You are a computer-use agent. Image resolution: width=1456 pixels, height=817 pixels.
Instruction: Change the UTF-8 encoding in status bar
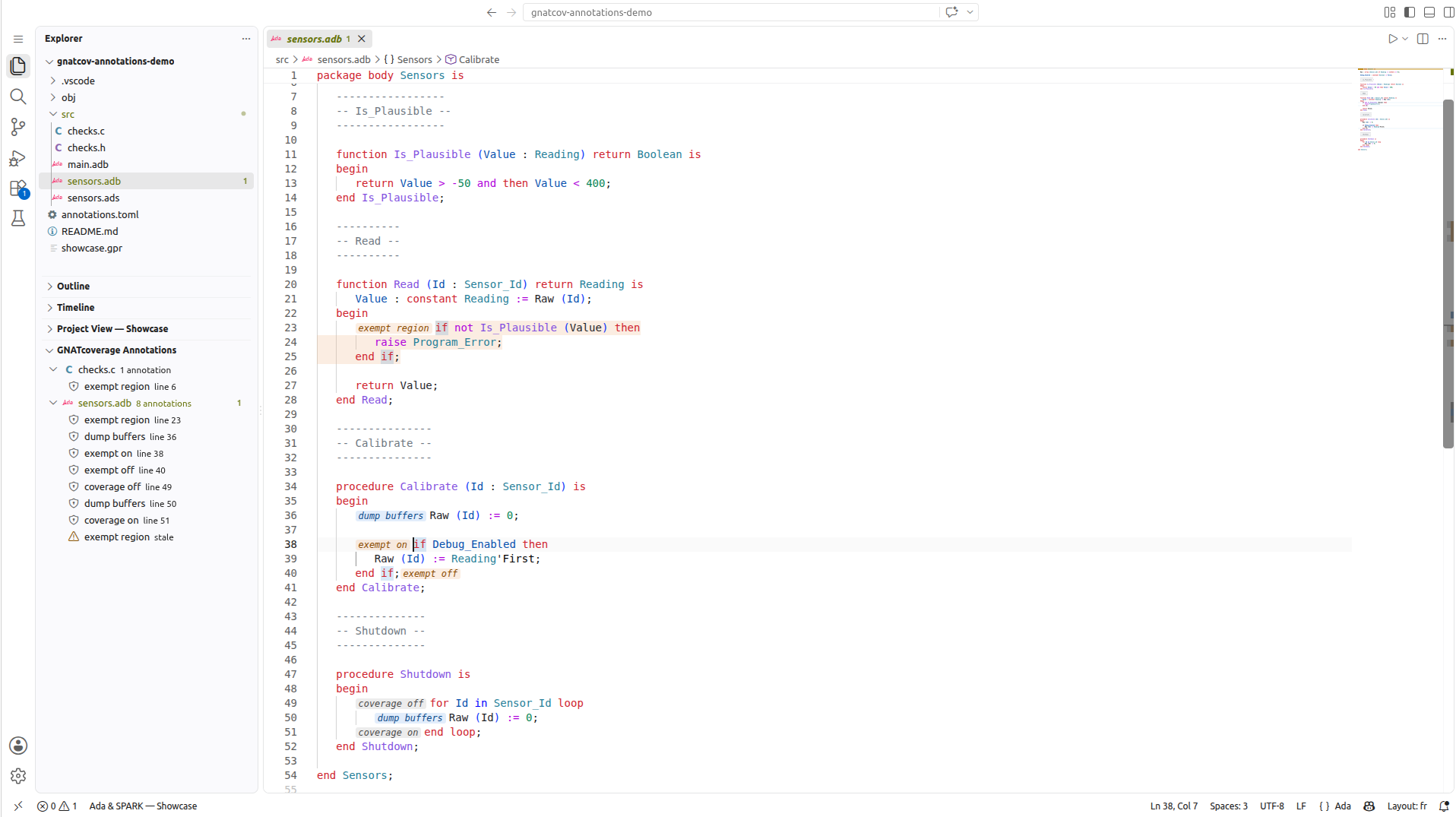[1271, 806]
